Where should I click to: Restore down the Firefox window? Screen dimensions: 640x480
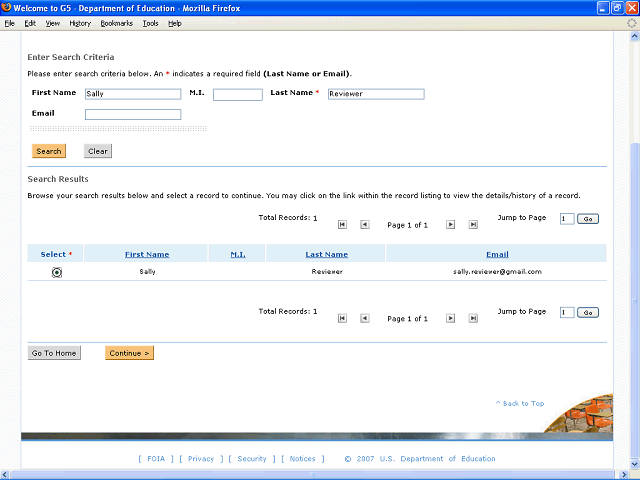[x=618, y=8]
